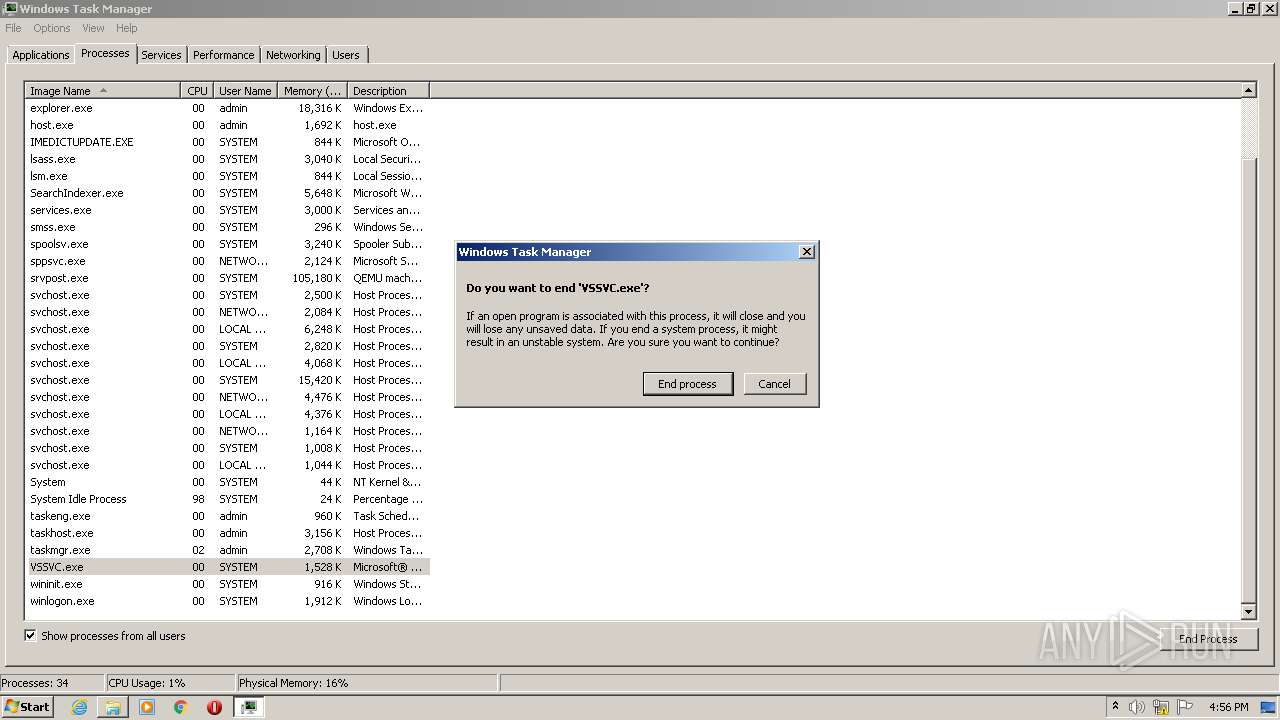Show hidden system tray icons

1115,707
